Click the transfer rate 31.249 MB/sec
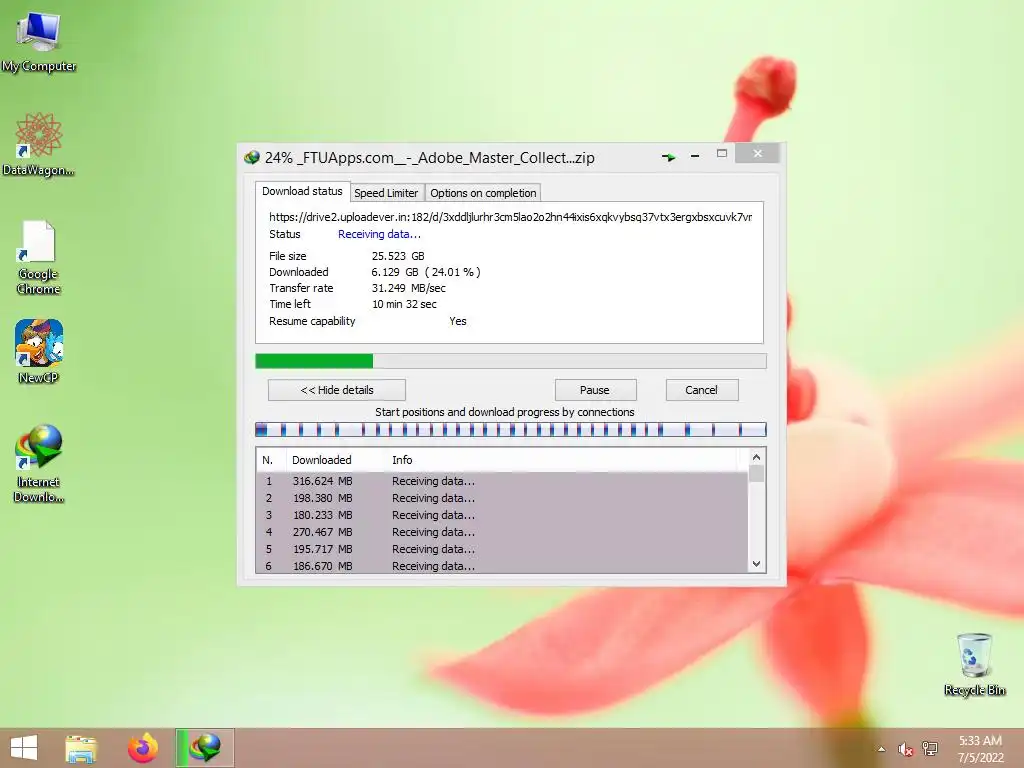The image size is (1024, 768). (x=409, y=288)
